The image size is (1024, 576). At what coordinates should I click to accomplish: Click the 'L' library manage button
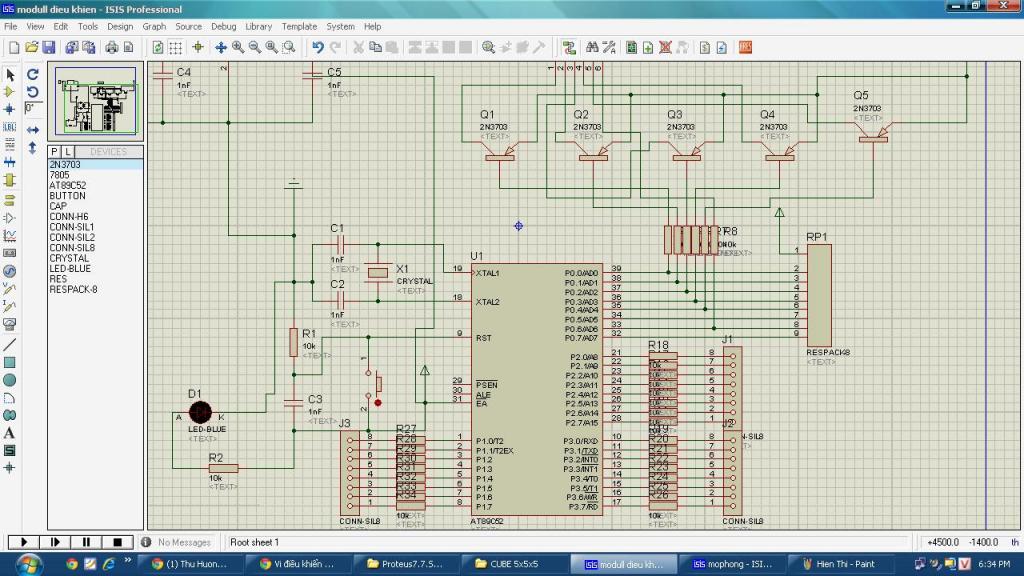68,152
